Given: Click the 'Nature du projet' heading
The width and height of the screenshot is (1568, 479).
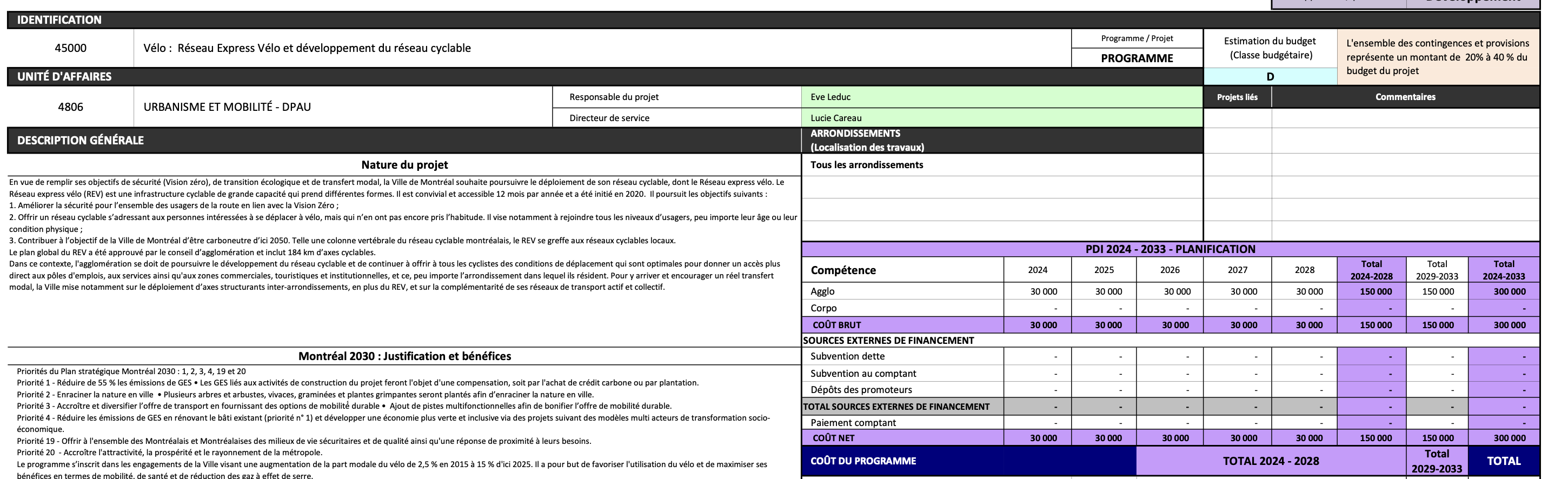Looking at the screenshot, I should pos(404,165).
